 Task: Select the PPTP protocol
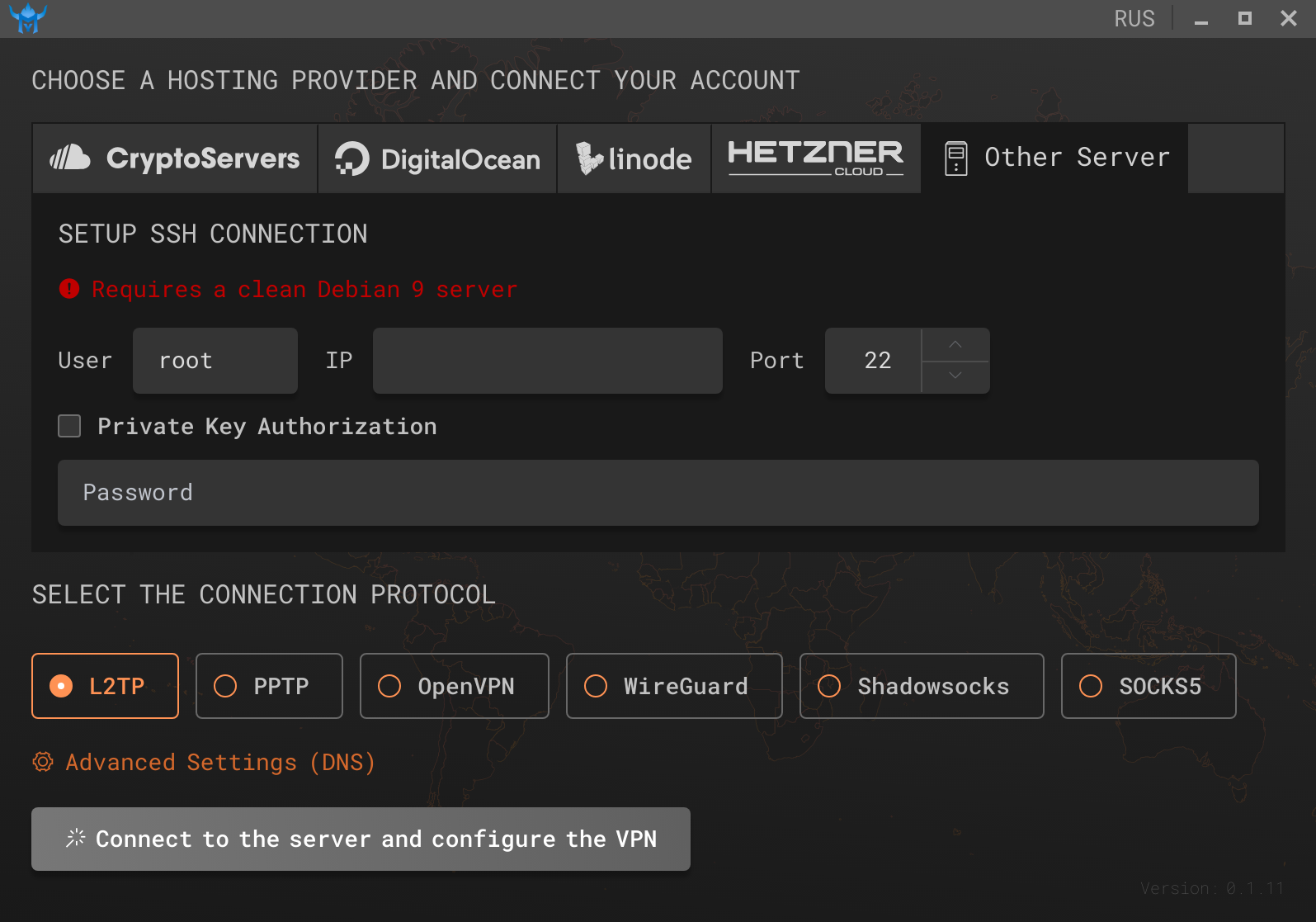point(269,686)
